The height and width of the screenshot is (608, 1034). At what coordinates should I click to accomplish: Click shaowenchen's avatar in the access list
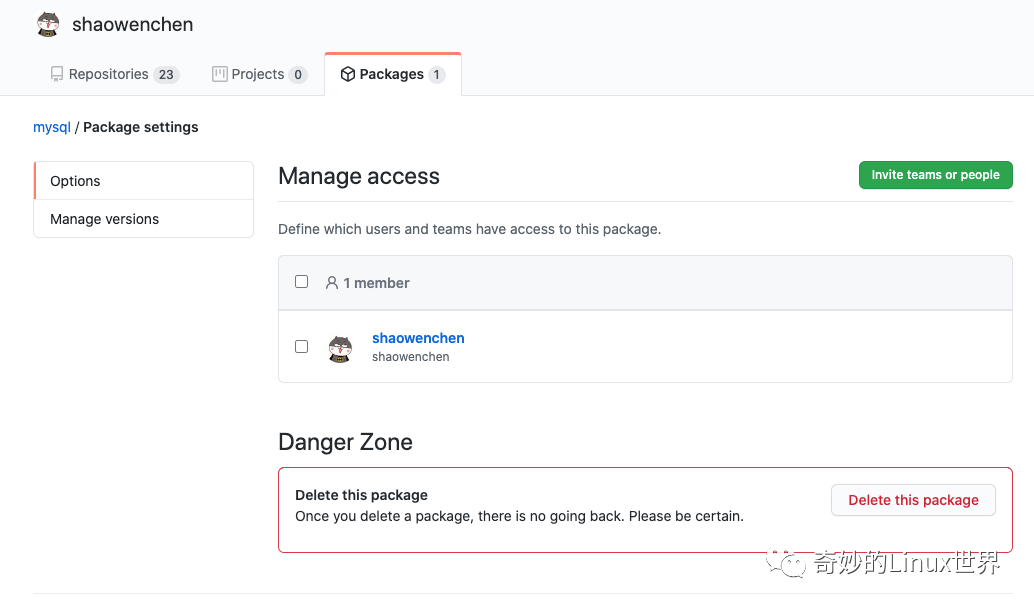(340, 347)
